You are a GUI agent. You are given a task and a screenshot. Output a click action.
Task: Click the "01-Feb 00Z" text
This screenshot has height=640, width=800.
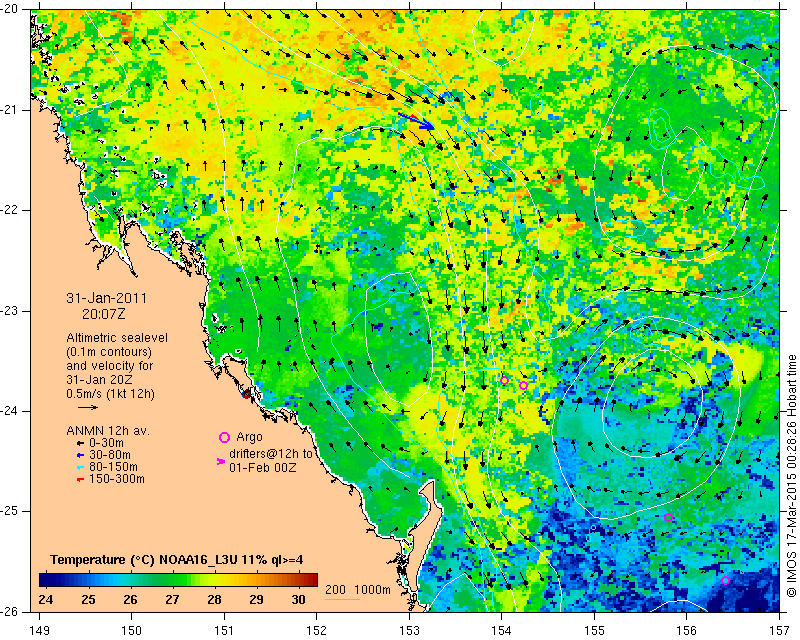tap(263, 467)
